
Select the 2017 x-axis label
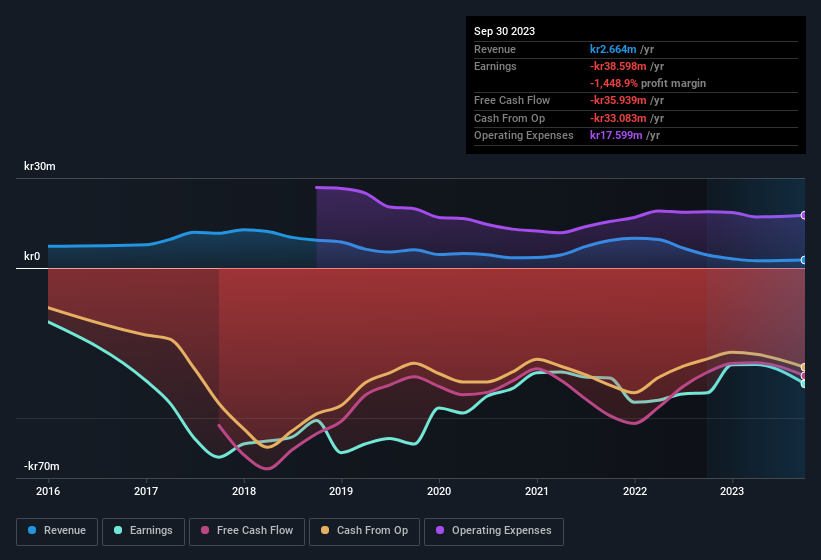pos(146,491)
